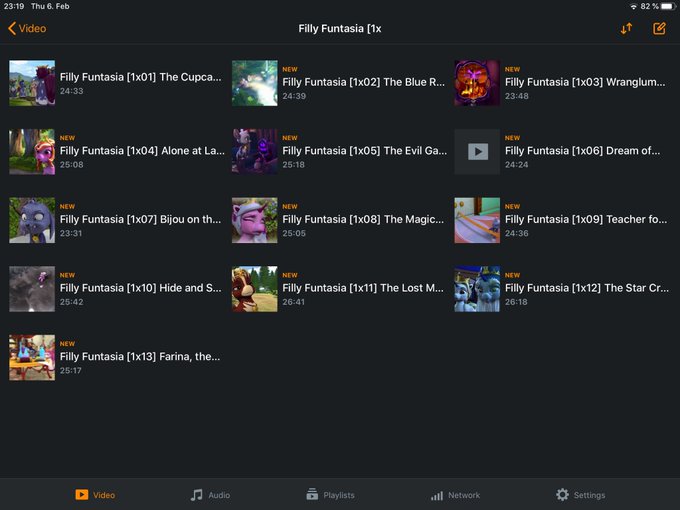Open thumbnail of episode 1x10 Hide and S...
Viewport: 680px width, 510px height.
point(32,289)
